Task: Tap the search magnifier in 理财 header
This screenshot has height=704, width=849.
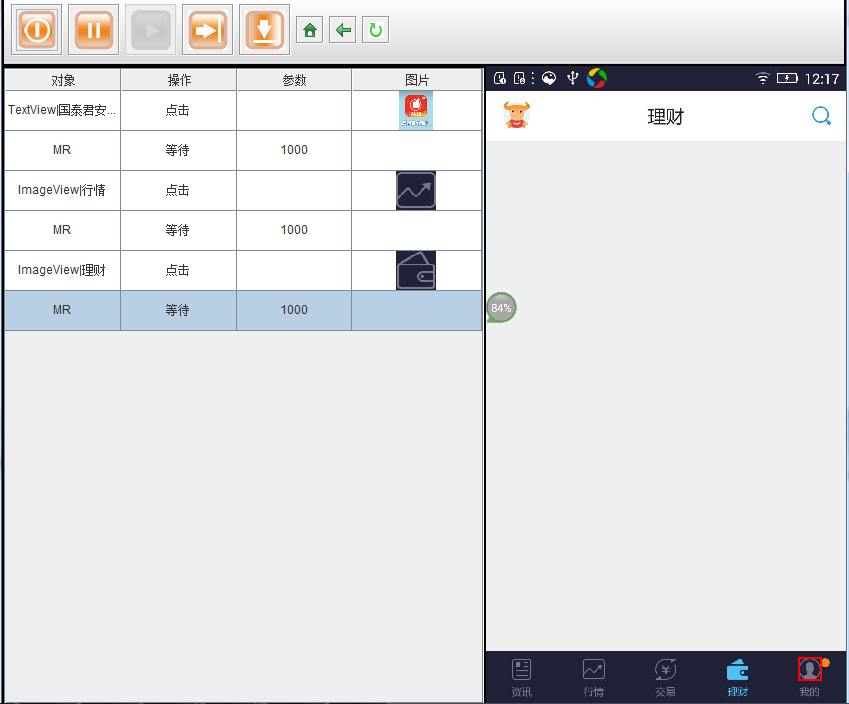Action: (x=821, y=116)
